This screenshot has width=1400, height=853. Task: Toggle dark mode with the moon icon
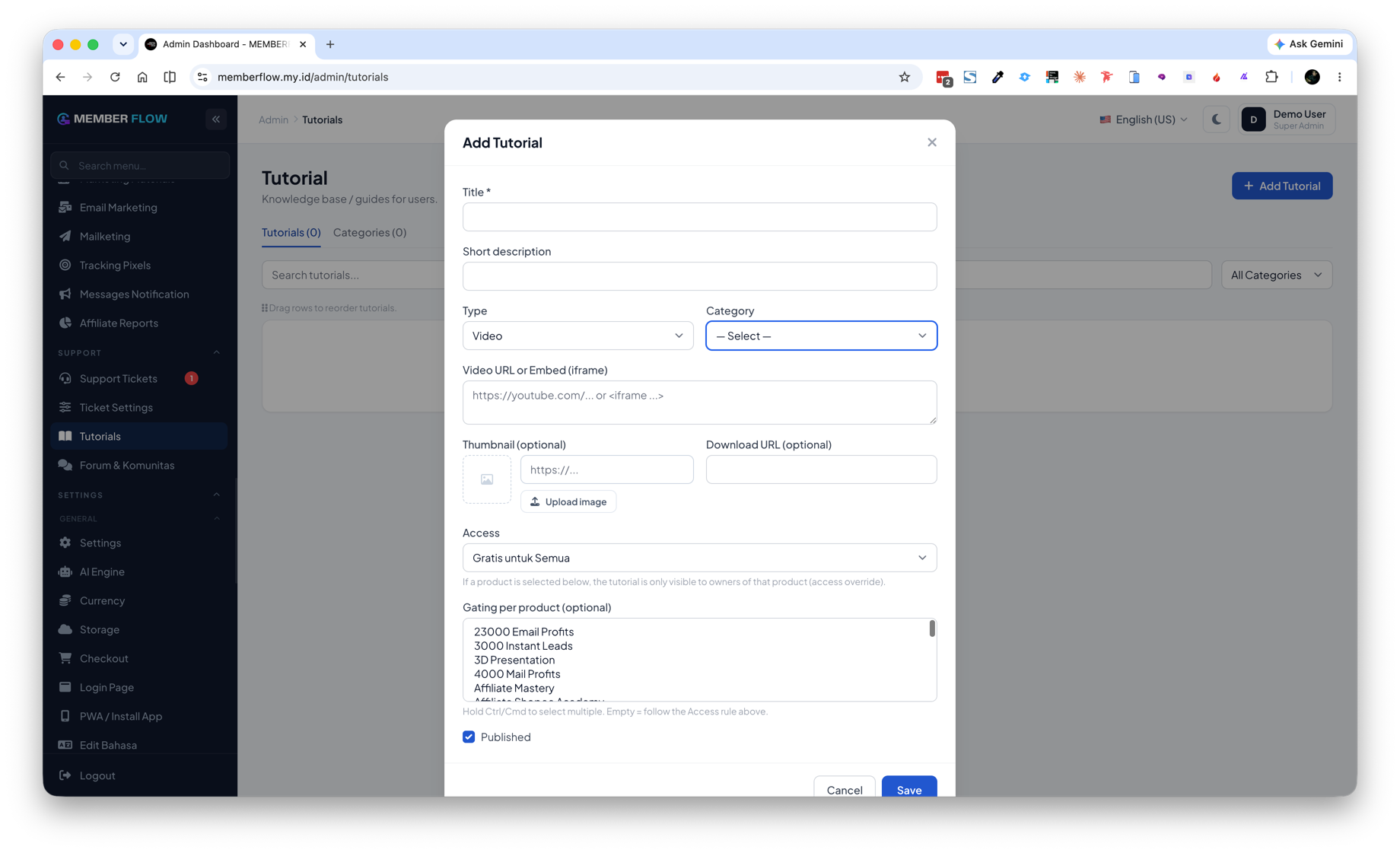pyautogui.click(x=1216, y=119)
